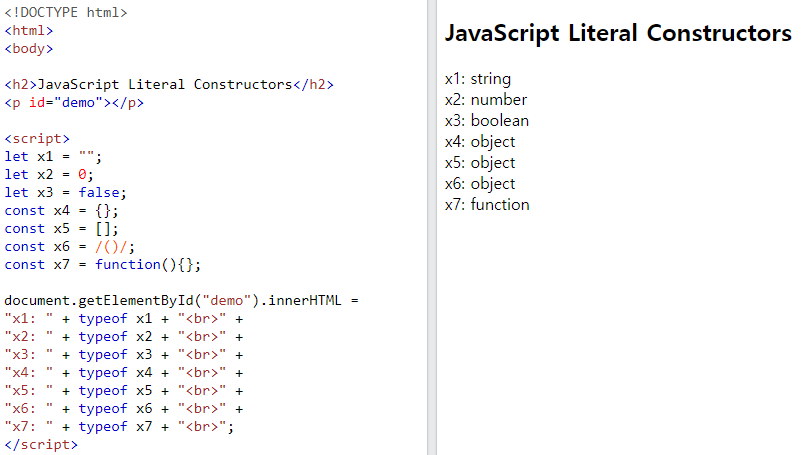Click the 'x6: object' output line
The width and height of the screenshot is (804, 455).
tap(480, 184)
